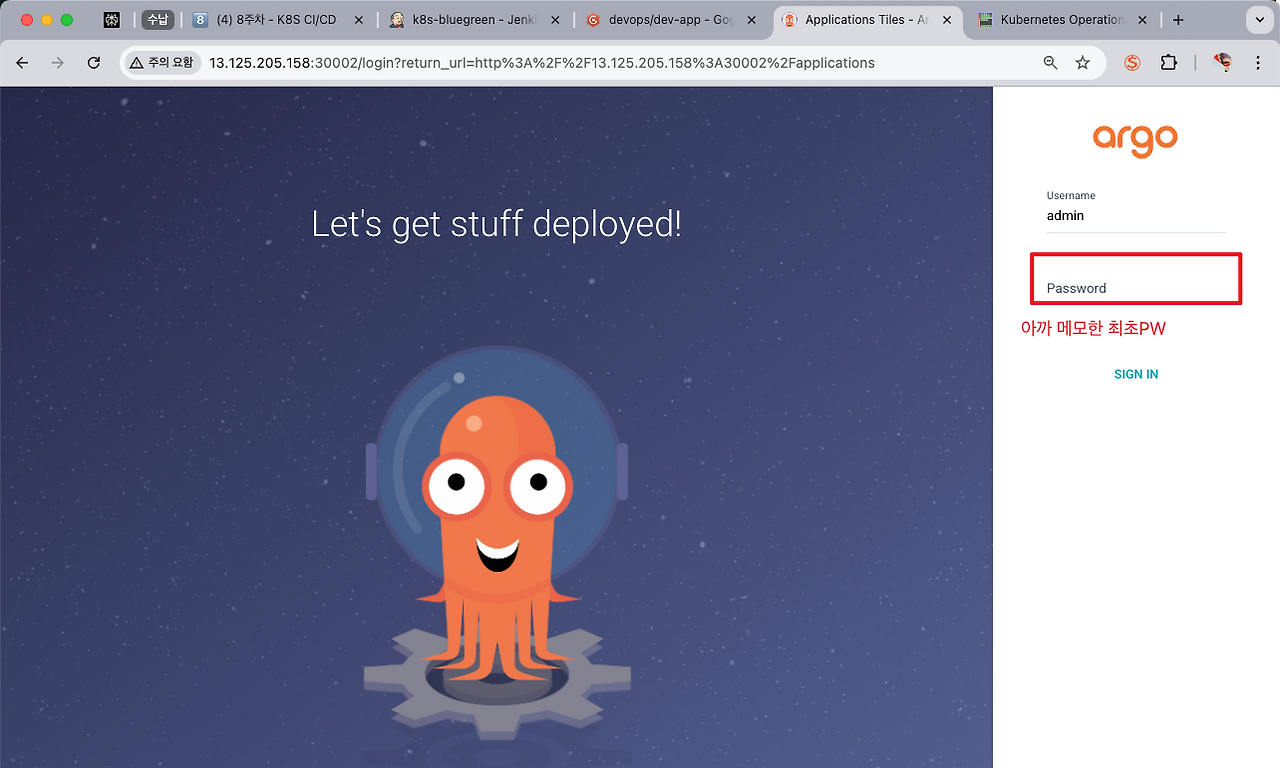Viewport: 1280px width, 768px height.
Task: Click the orange S extension icon
Action: [x=1132, y=63]
